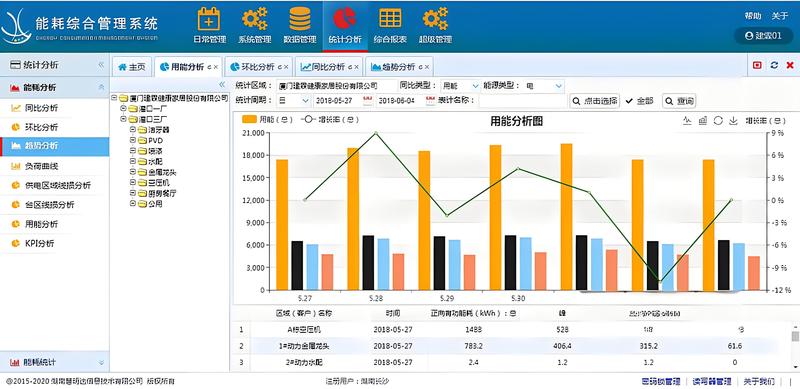Click the 表计名称 input field
The width and height of the screenshot is (800, 389).
(x=522, y=101)
